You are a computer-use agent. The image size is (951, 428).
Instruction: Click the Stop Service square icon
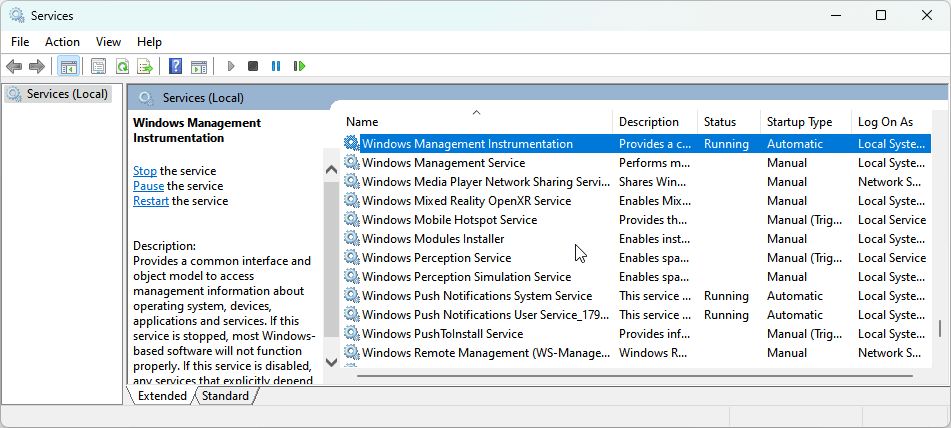(x=253, y=66)
